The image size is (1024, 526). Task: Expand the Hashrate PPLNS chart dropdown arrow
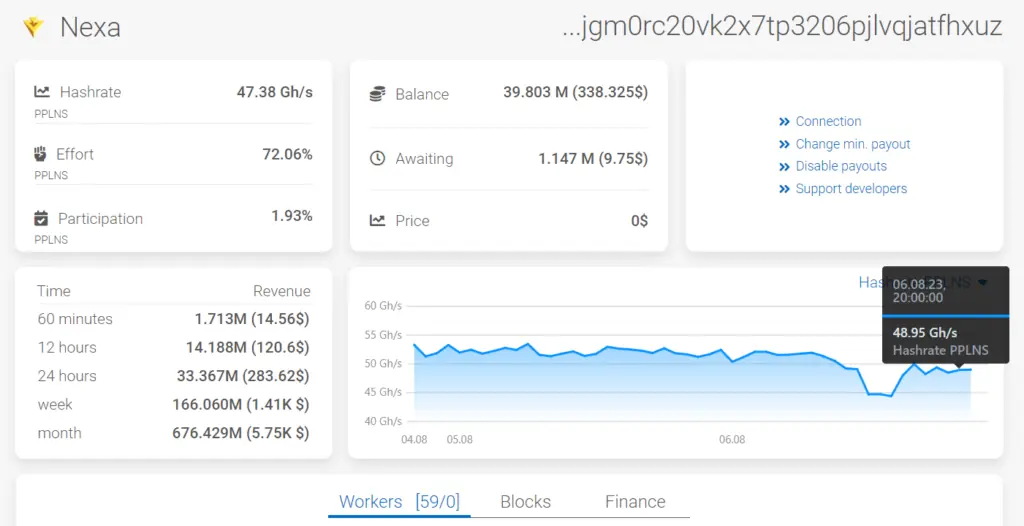click(x=983, y=282)
